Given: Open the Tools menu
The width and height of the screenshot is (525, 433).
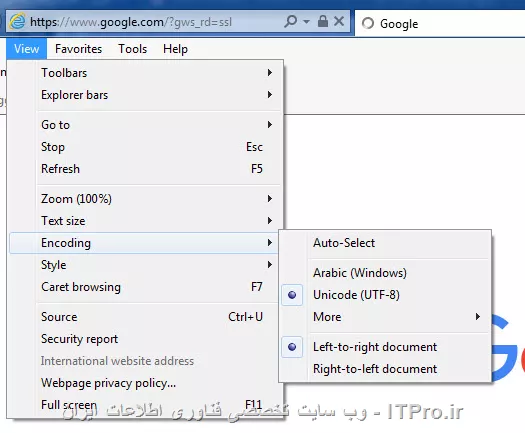Looking at the screenshot, I should (133, 49).
